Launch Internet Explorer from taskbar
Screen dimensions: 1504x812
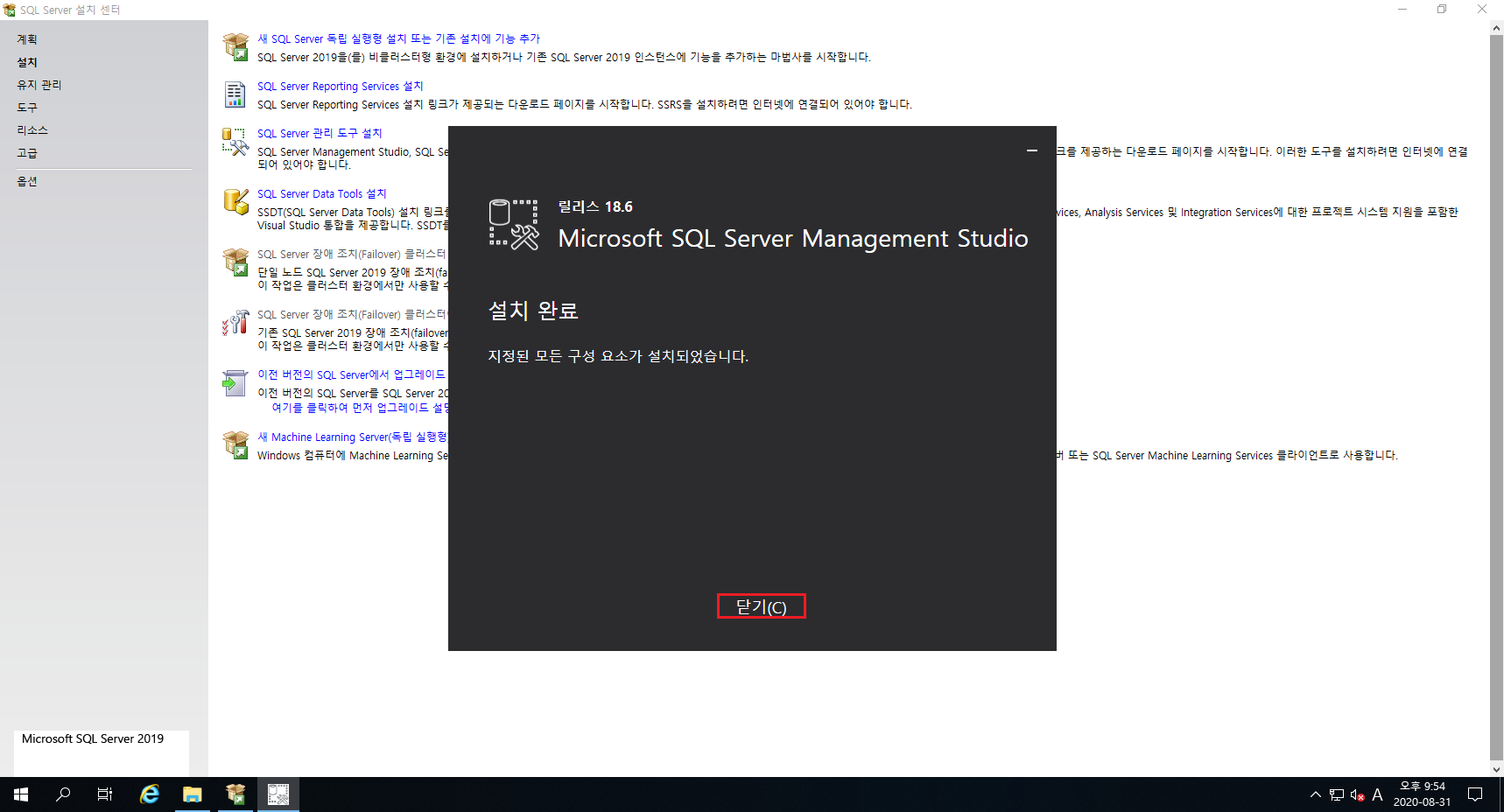click(x=150, y=794)
